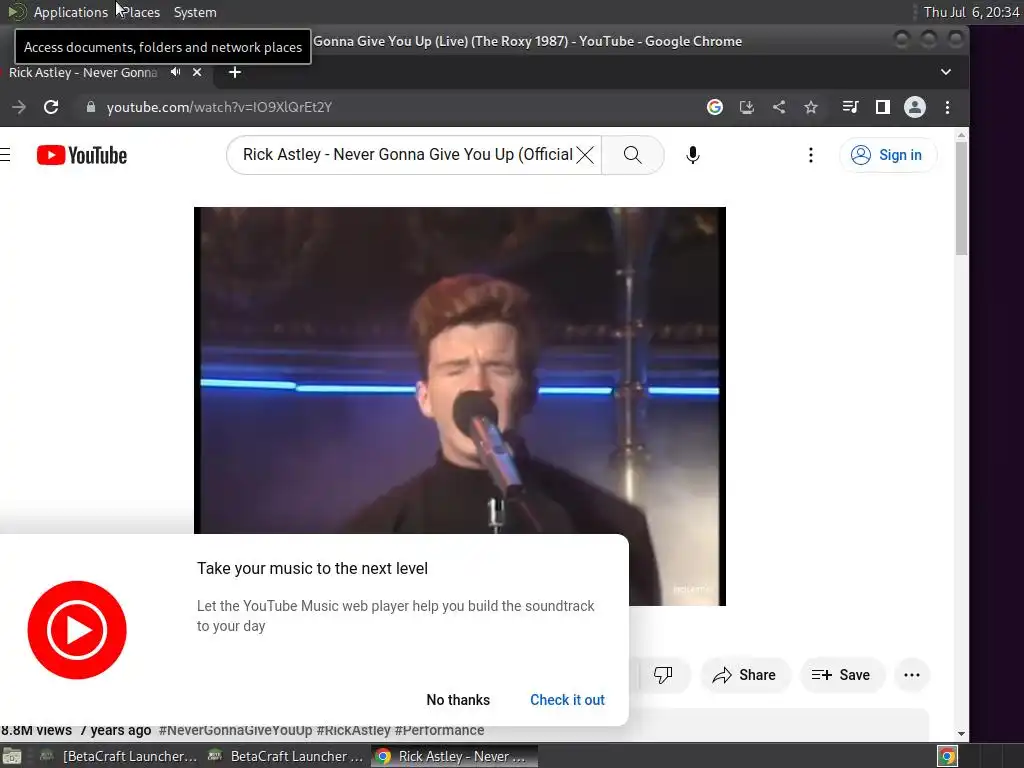Open more actions ellipsis under video
The image size is (1024, 768).
912,675
